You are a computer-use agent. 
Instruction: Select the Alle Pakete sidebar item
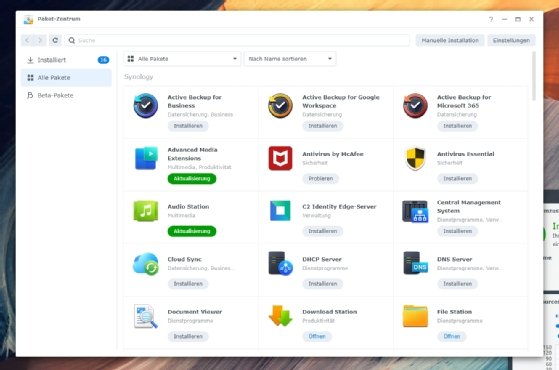coord(66,78)
